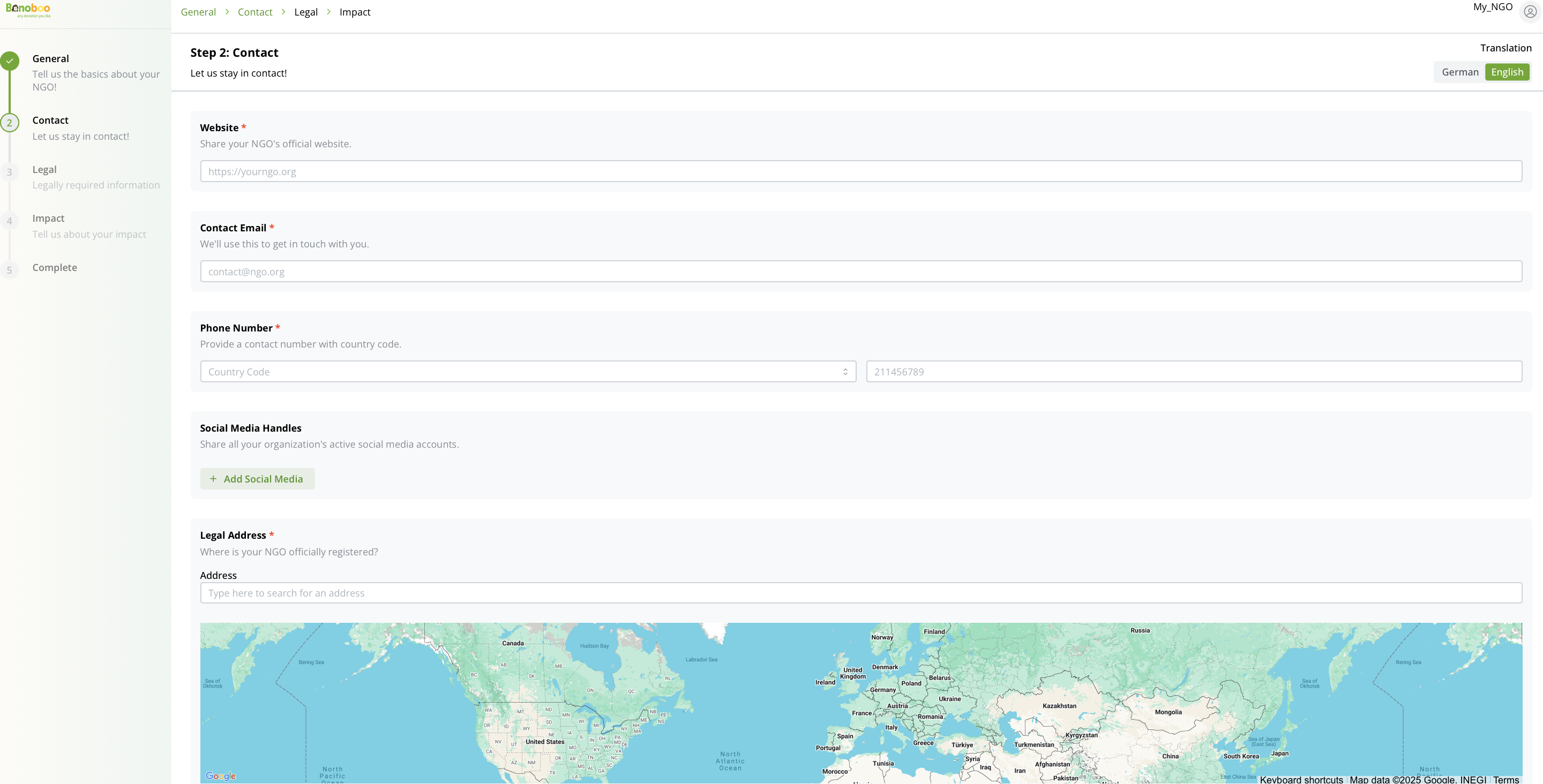Image resolution: width=1543 pixels, height=784 pixels.
Task: Navigate to the Legal breadcrumb item
Action: (305, 11)
